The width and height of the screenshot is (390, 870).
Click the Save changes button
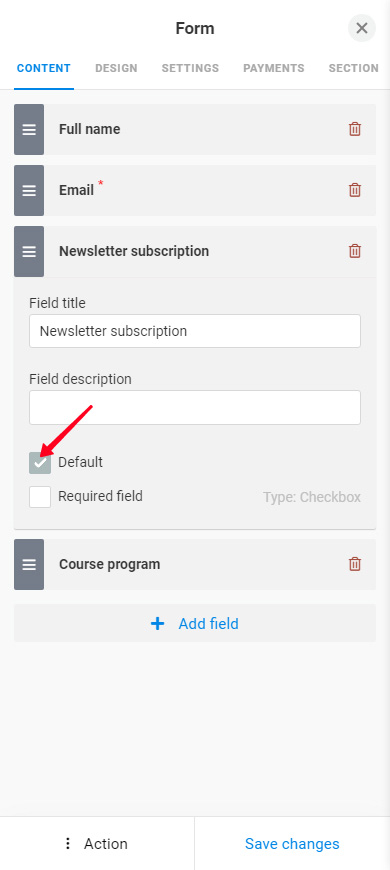click(292, 843)
